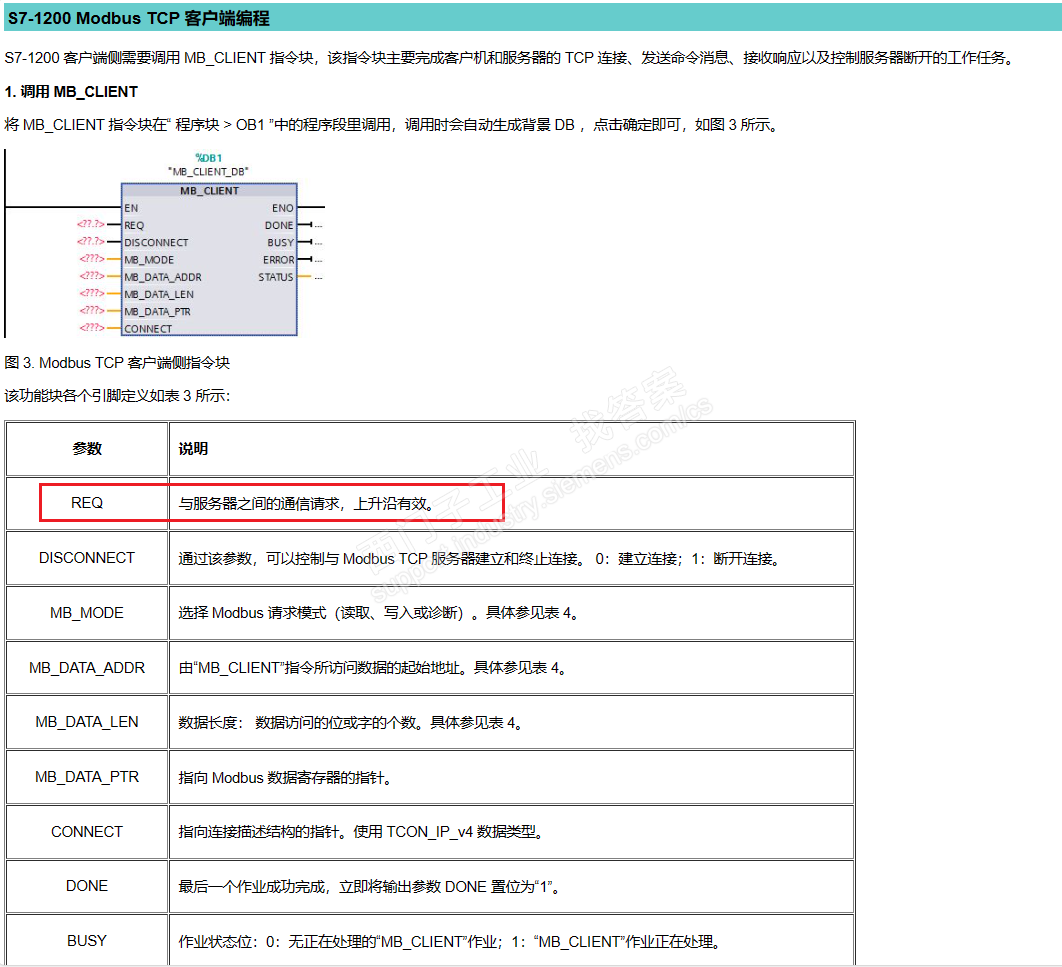Click the MB_DATA_PTR pin in the block diagram
Viewport: 1062px width, 967px height.
click(x=157, y=311)
